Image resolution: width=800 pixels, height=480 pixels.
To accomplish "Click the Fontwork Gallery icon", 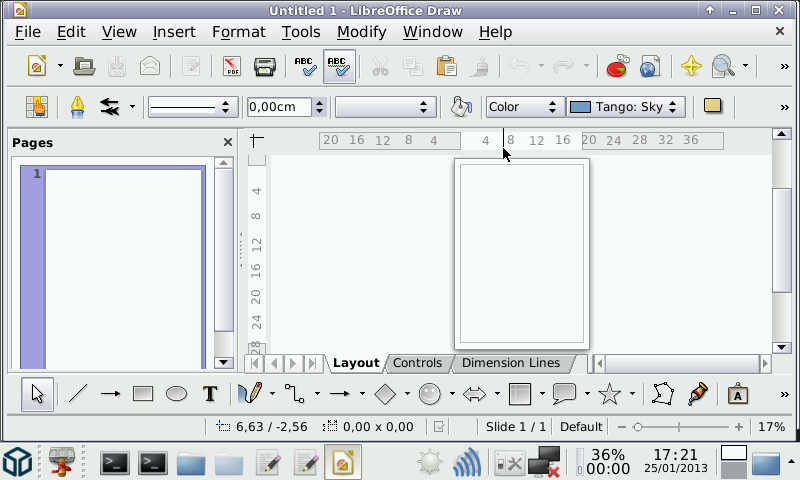I will click(737, 394).
